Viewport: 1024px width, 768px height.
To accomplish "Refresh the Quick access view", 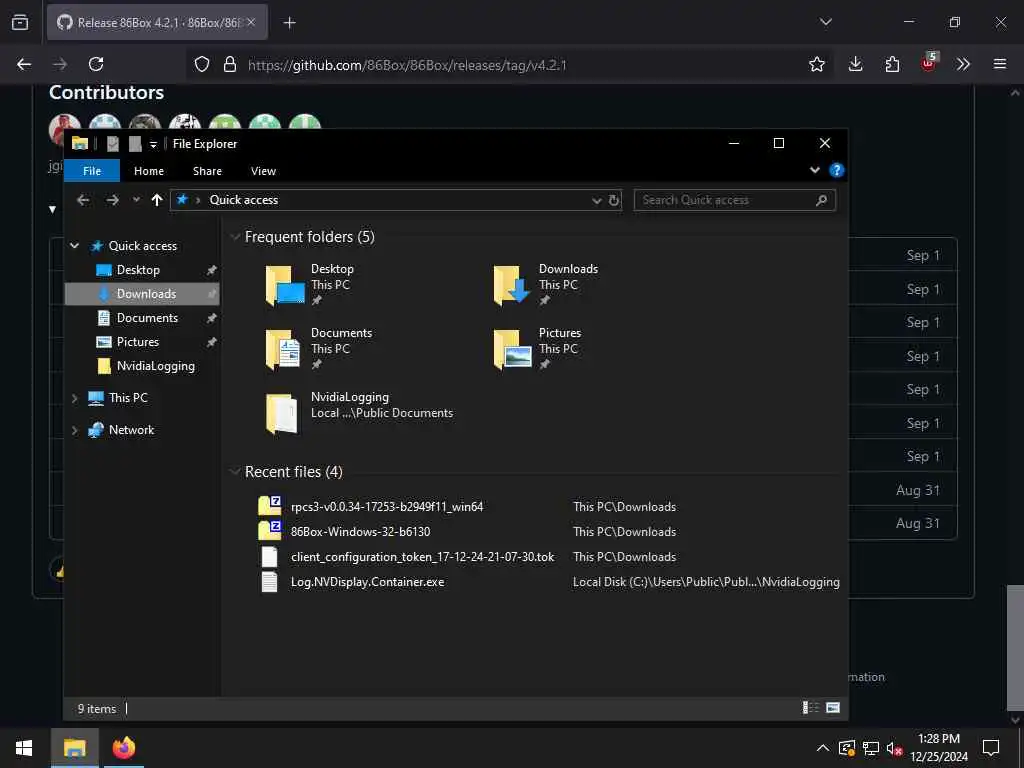I will coord(614,200).
